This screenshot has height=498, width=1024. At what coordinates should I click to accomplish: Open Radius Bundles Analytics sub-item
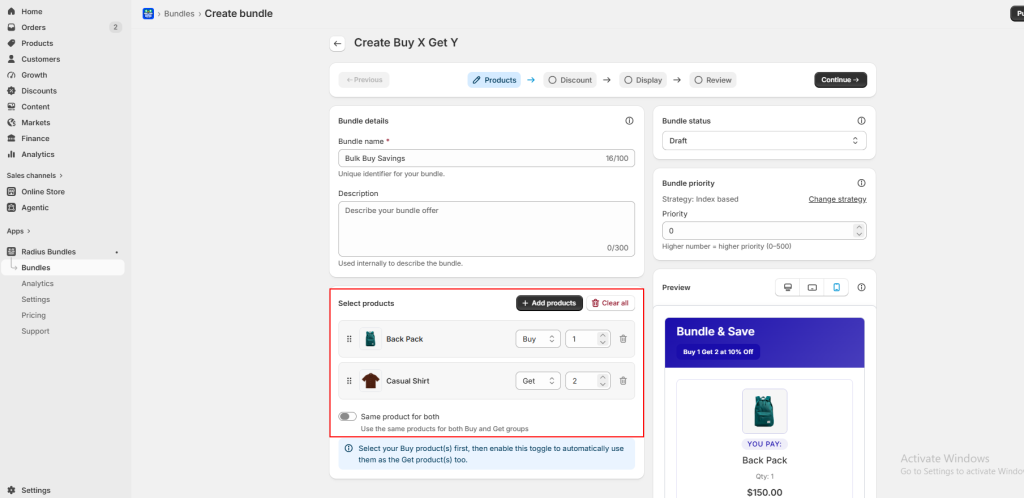pyautogui.click(x=37, y=284)
